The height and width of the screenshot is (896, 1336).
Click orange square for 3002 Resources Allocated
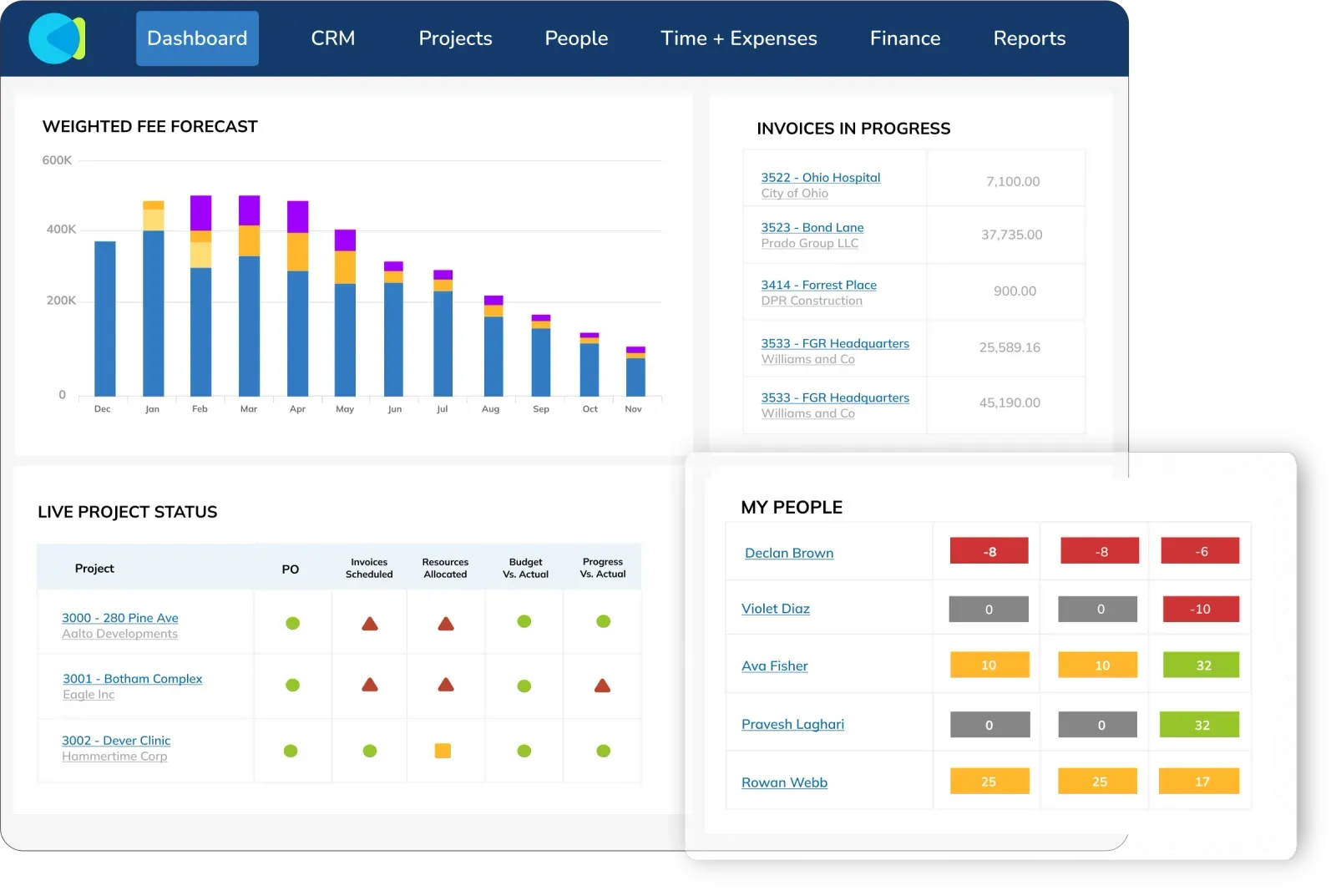443,751
